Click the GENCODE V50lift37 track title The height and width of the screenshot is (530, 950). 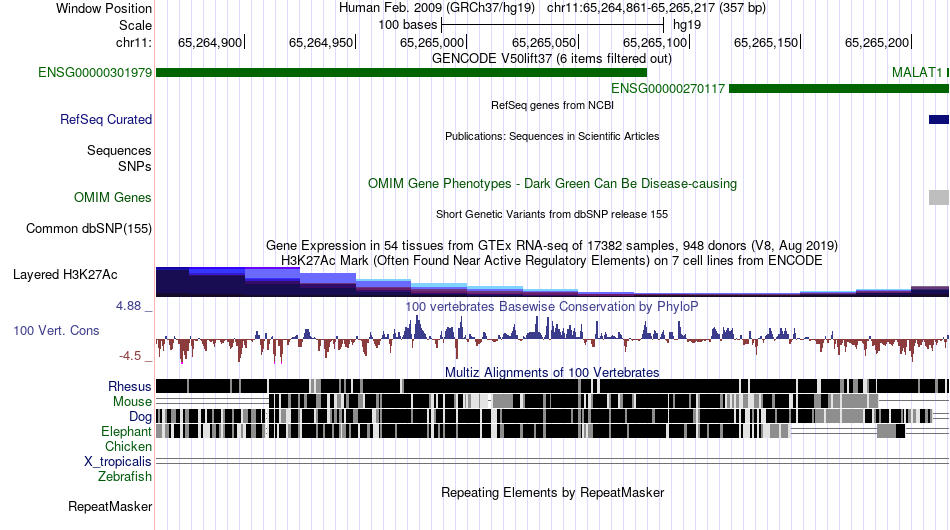(x=552, y=59)
